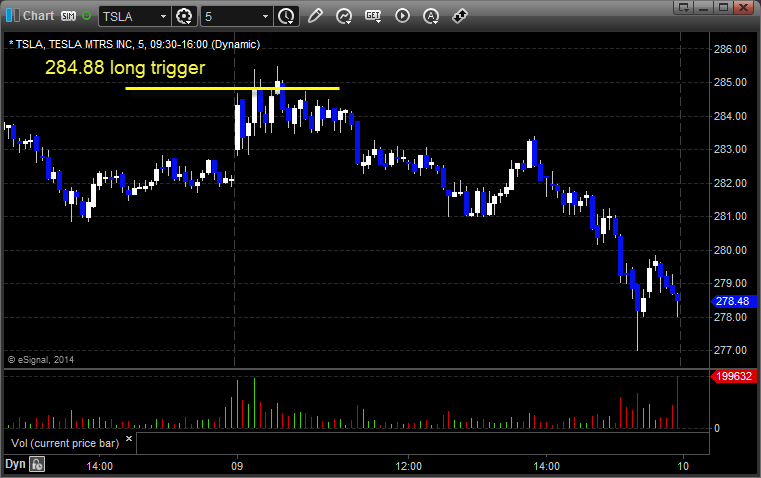
Task: Click the bar replay play button
Action: click(402, 16)
